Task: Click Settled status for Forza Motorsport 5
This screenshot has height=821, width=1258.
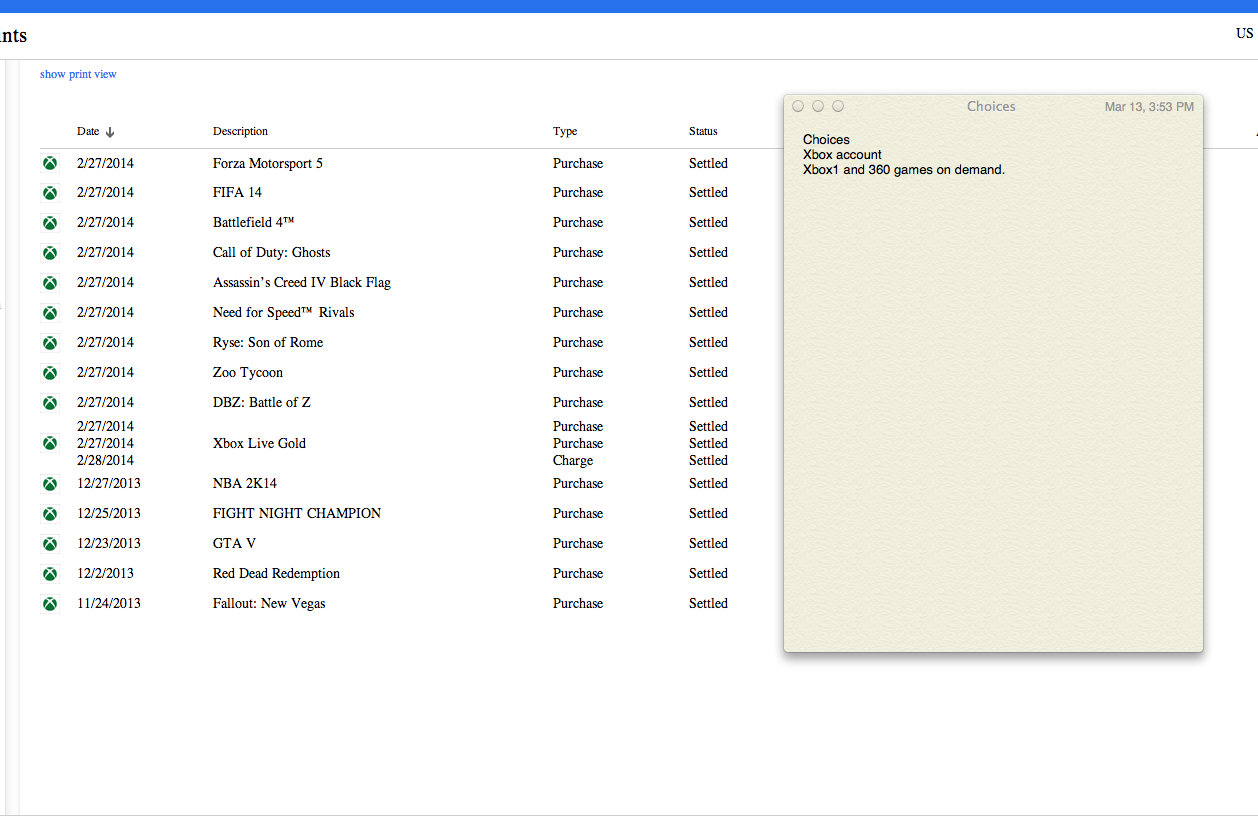Action: pos(708,163)
